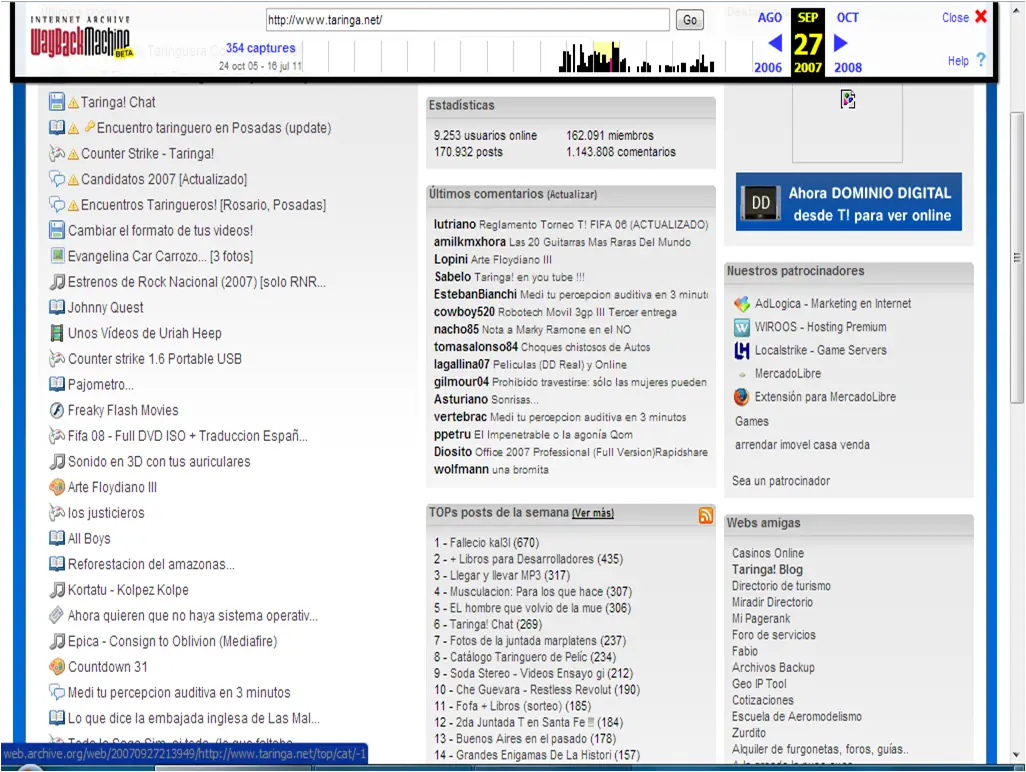
Task: Click the Actualizar link for latest comments
Action: 572,194
